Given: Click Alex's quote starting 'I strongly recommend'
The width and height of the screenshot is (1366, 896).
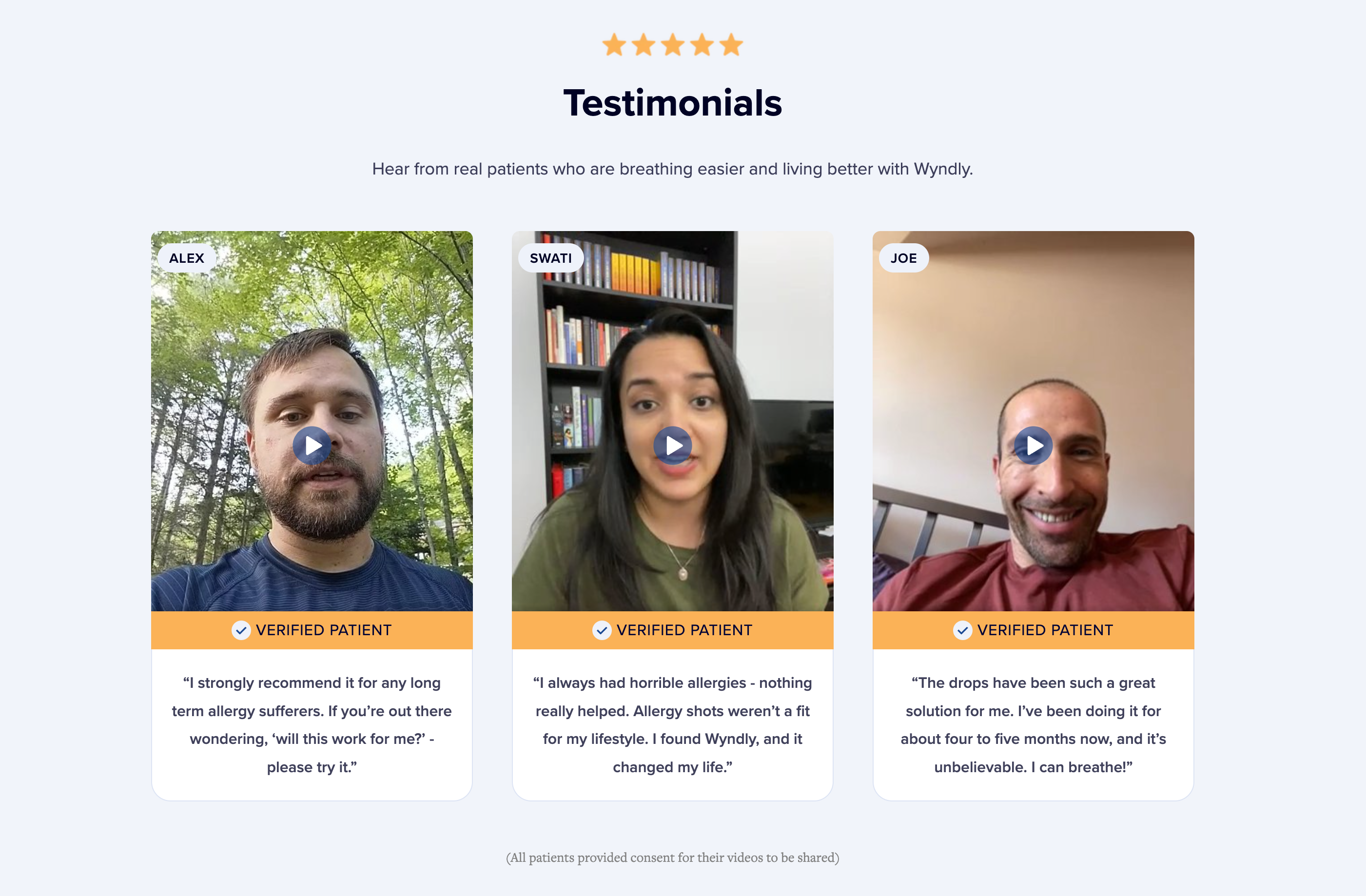Looking at the screenshot, I should pyautogui.click(x=312, y=725).
